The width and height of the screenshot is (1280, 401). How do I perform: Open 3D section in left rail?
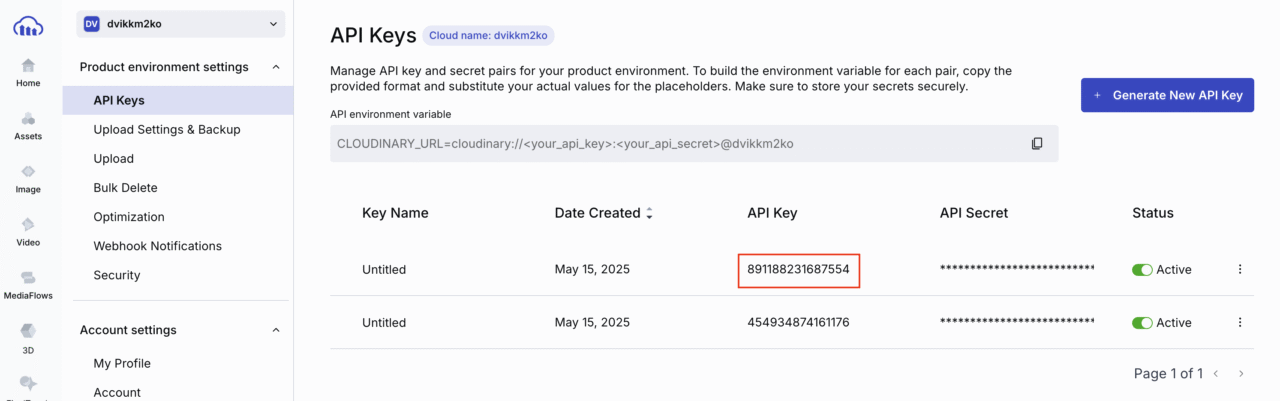click(x=28, y=338)
